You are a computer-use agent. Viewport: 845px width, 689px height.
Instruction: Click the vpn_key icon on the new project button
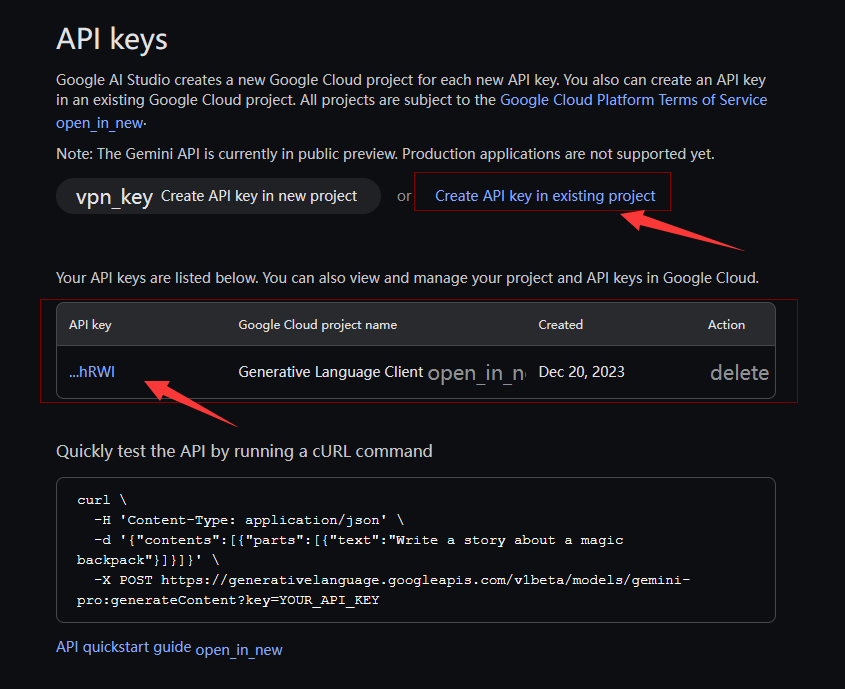[114, 197]
